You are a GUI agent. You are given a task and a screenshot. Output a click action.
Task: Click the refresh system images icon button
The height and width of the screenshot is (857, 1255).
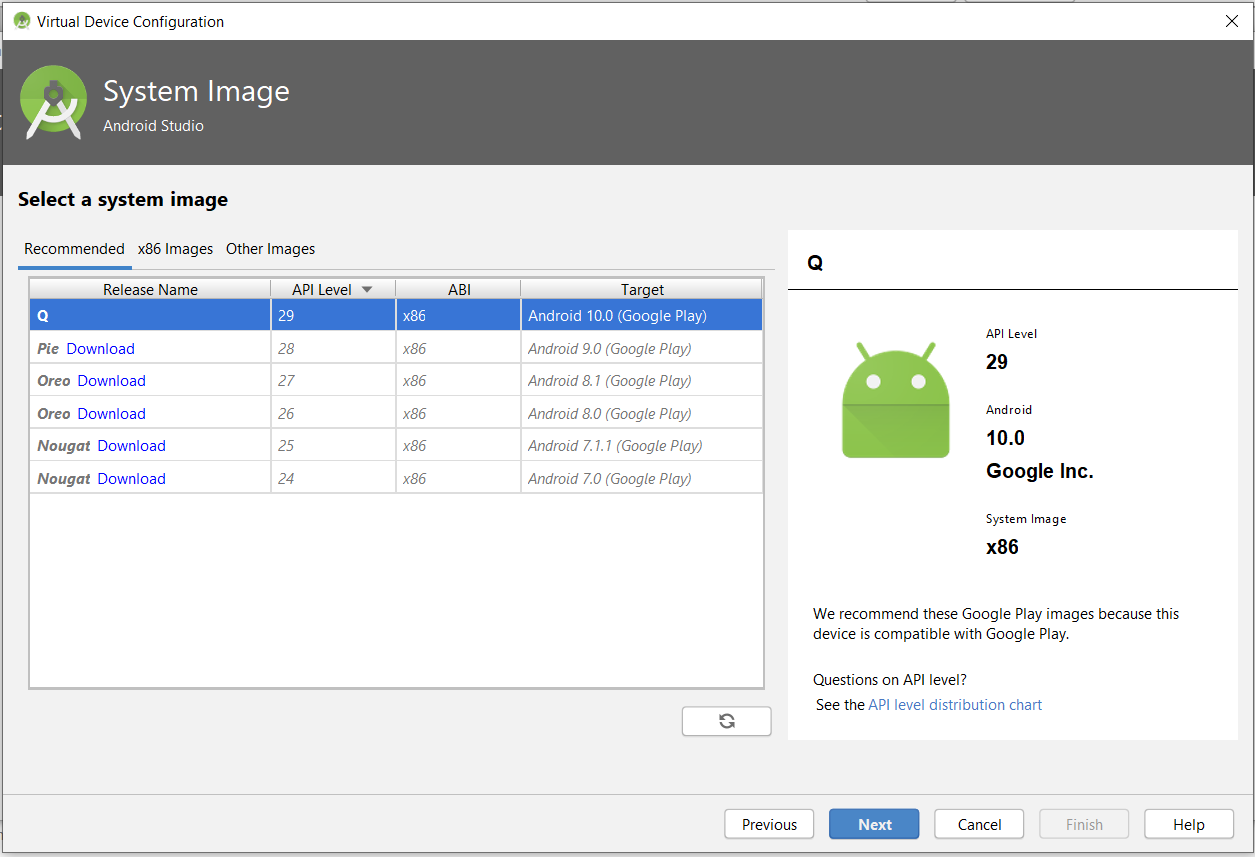point(726,721)
